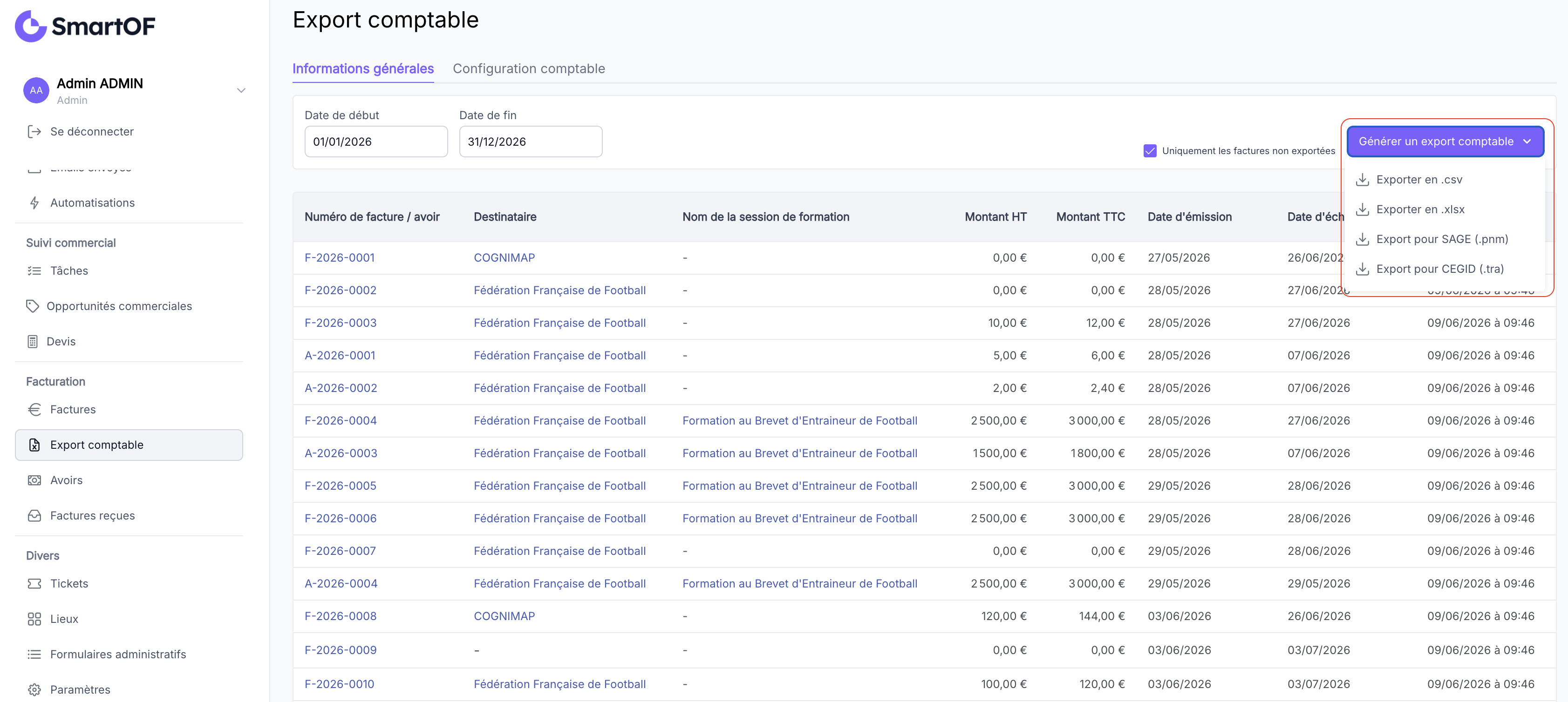
Task: Open session link in row F-2026-0005
Action: tap(799, 486)
